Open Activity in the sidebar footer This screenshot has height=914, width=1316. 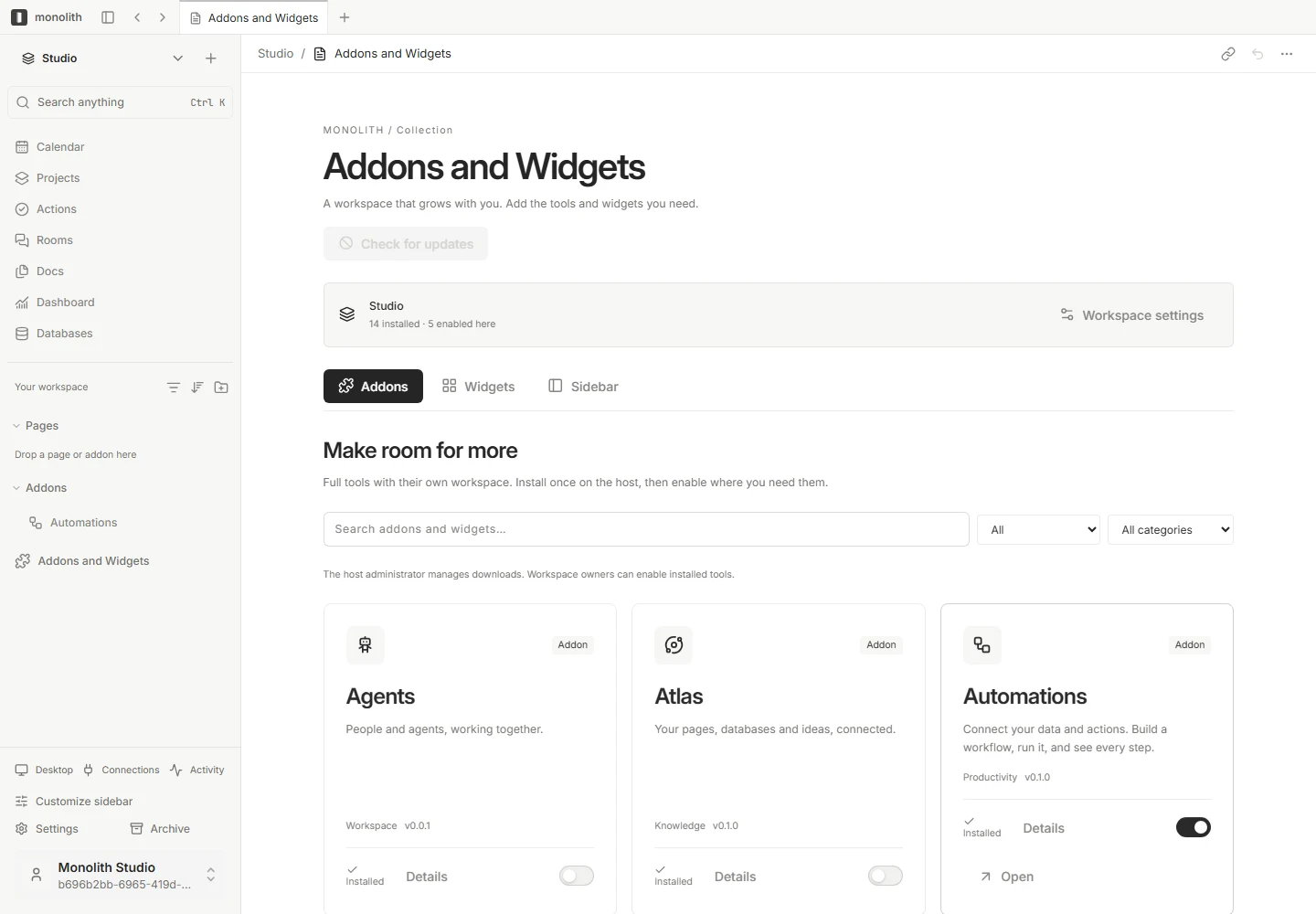pos(197,770)
